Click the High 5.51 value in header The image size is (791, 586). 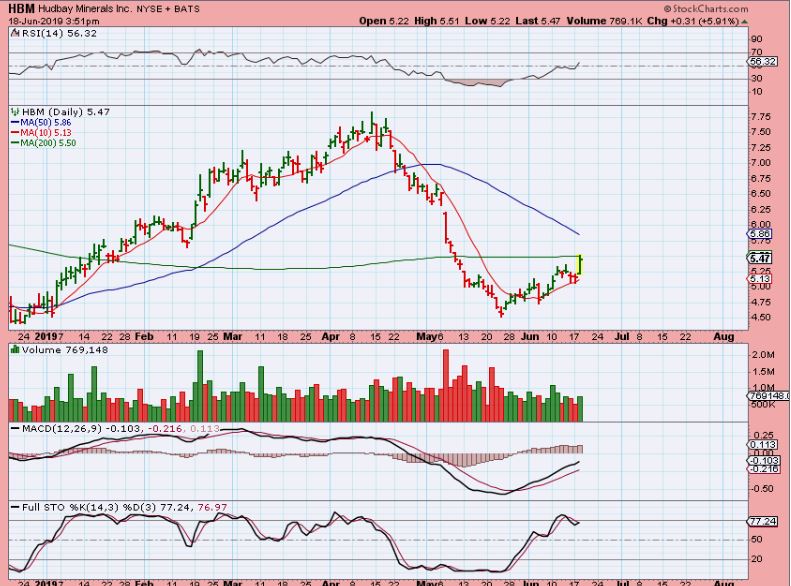tap(437, 21)
